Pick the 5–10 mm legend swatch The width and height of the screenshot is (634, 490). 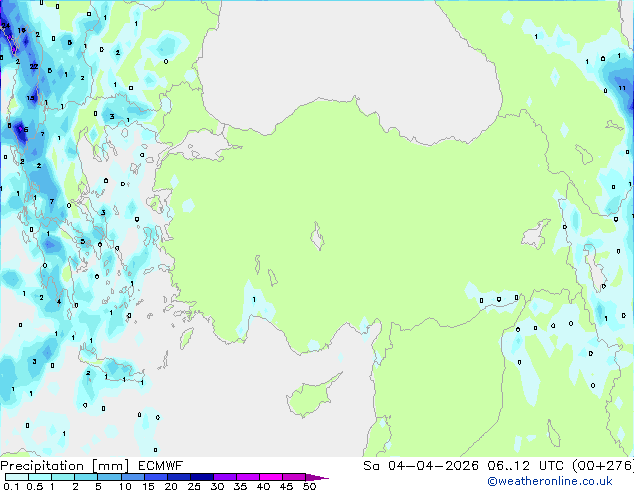(x=109, y=477)
